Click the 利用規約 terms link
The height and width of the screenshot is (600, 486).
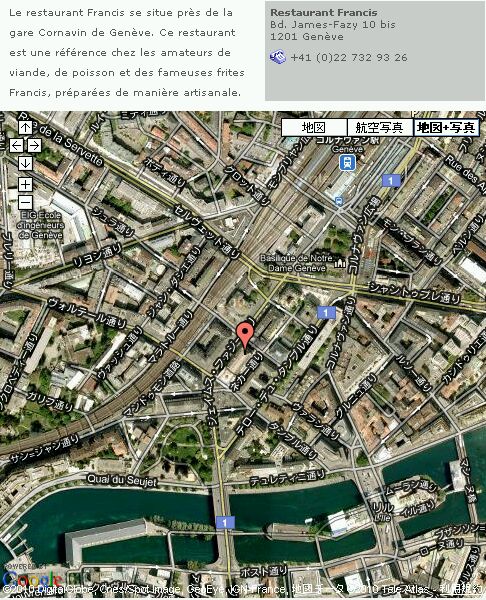click(462, 589)
